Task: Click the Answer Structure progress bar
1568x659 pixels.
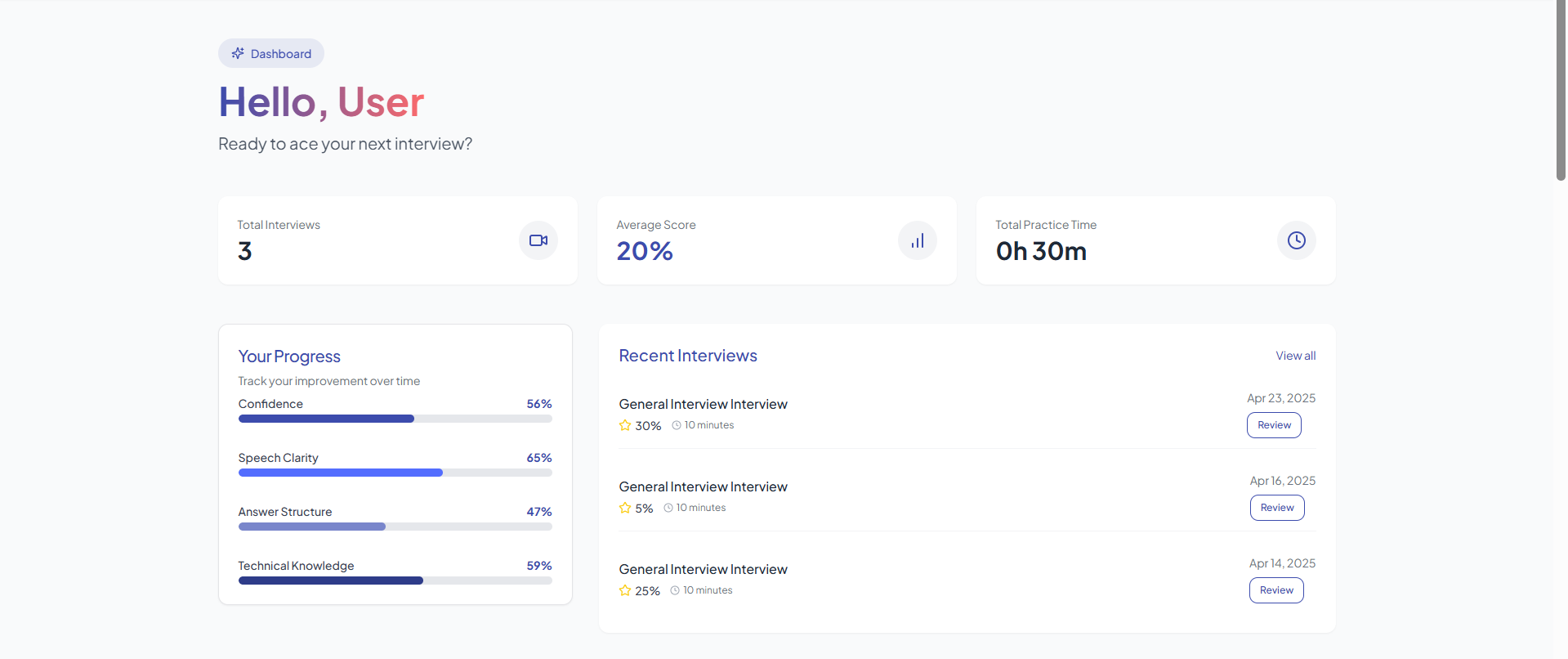Action: point(395,527)
